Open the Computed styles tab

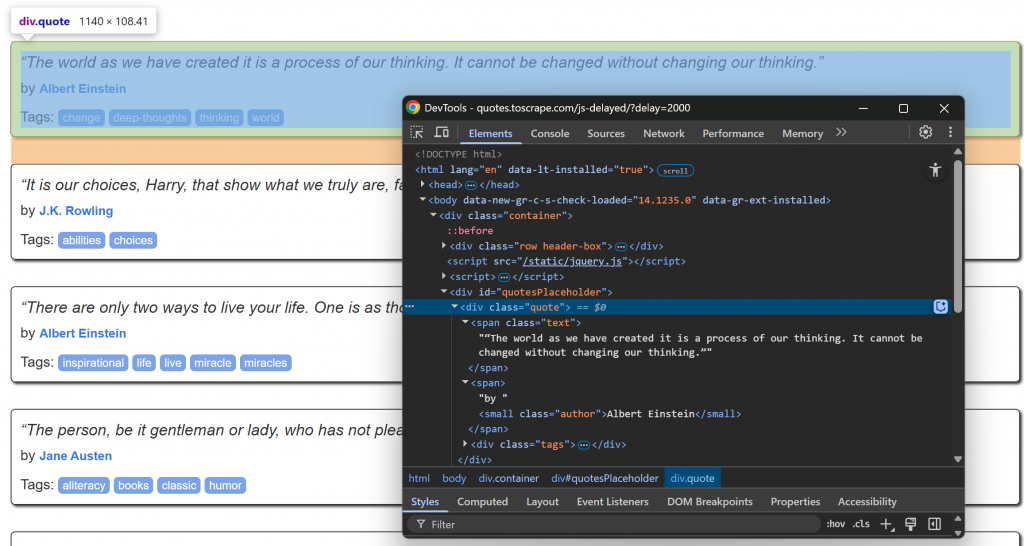[x=482, y=502]
